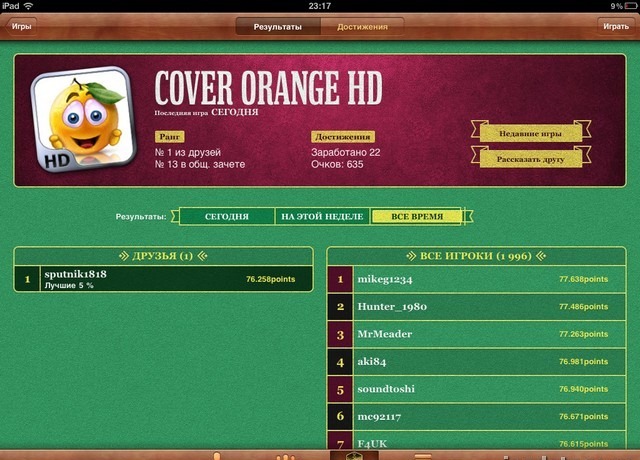Screen dimensions: 640x460
Task: Switch to the Результаты tab
Action: pyautogui.click(x=278, y=27)
